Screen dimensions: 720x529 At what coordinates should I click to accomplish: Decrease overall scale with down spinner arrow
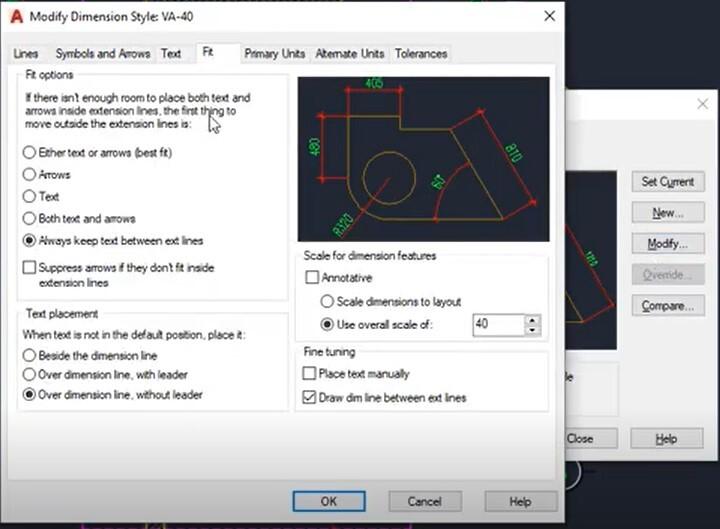point(533,330)
